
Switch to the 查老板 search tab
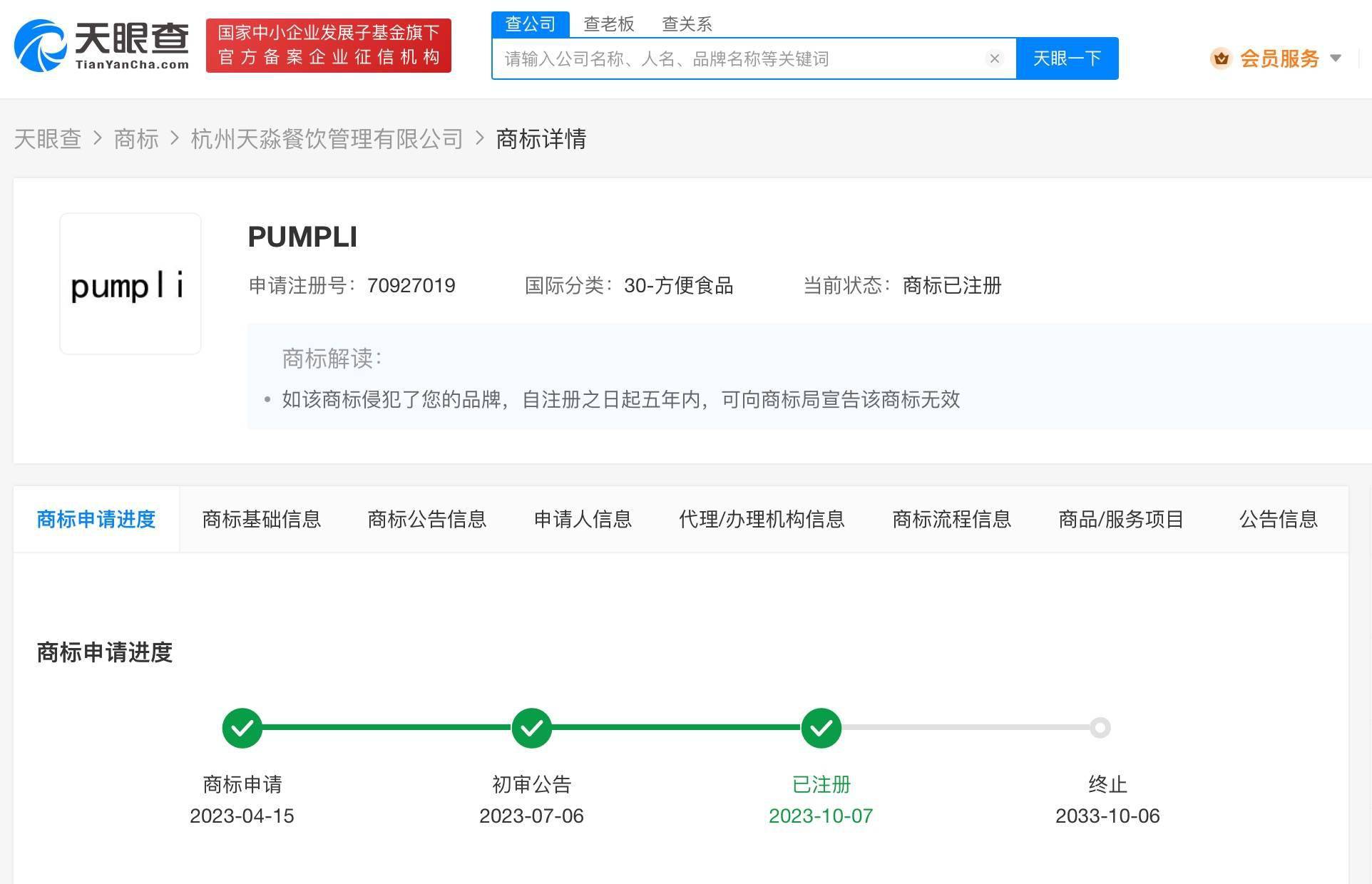(608, 24)
